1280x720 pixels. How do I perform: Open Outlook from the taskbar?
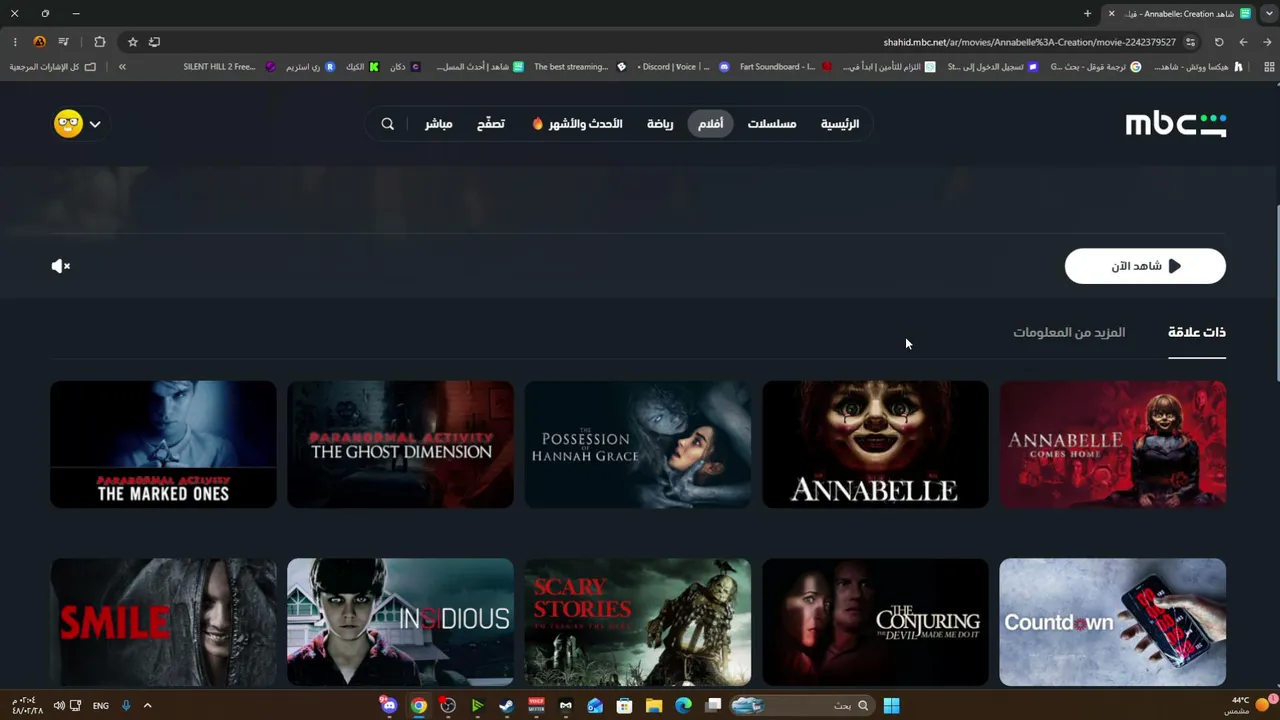pyautogui.click(x=595, y=706)
